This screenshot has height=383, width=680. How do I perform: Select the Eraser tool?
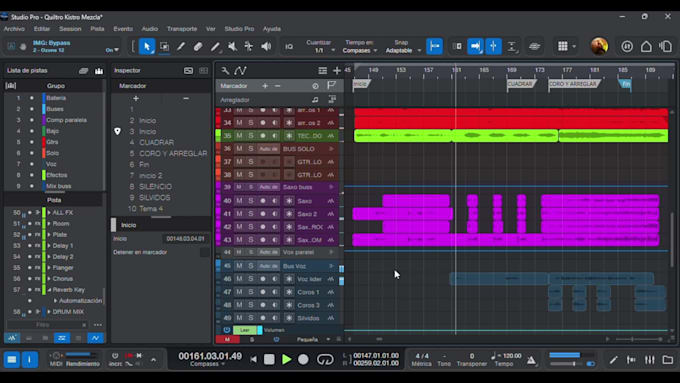pyautogui.click(x=198, y=46)
